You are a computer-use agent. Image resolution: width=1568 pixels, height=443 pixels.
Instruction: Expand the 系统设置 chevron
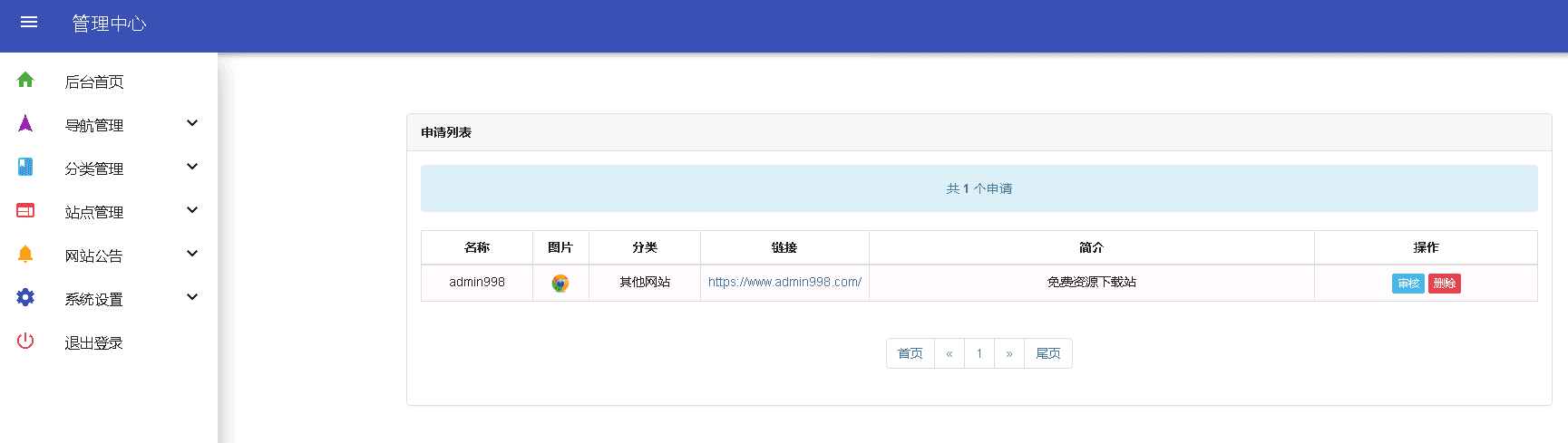[x=191, y=297]
